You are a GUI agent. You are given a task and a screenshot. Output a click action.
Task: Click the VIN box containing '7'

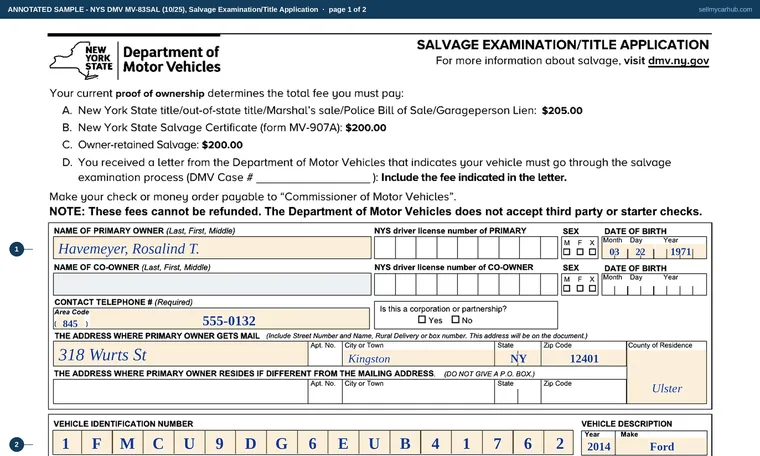click(x=497, y=443)
